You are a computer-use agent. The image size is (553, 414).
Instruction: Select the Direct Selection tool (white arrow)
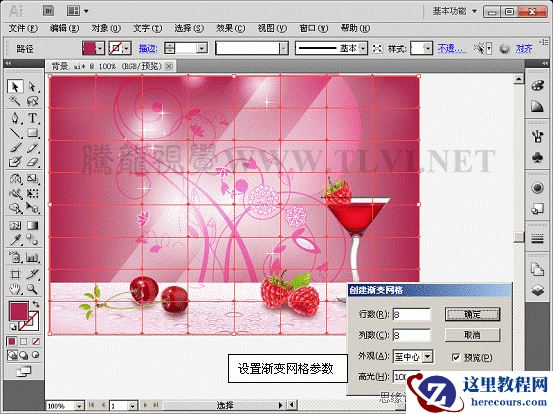tap(32, 86)
